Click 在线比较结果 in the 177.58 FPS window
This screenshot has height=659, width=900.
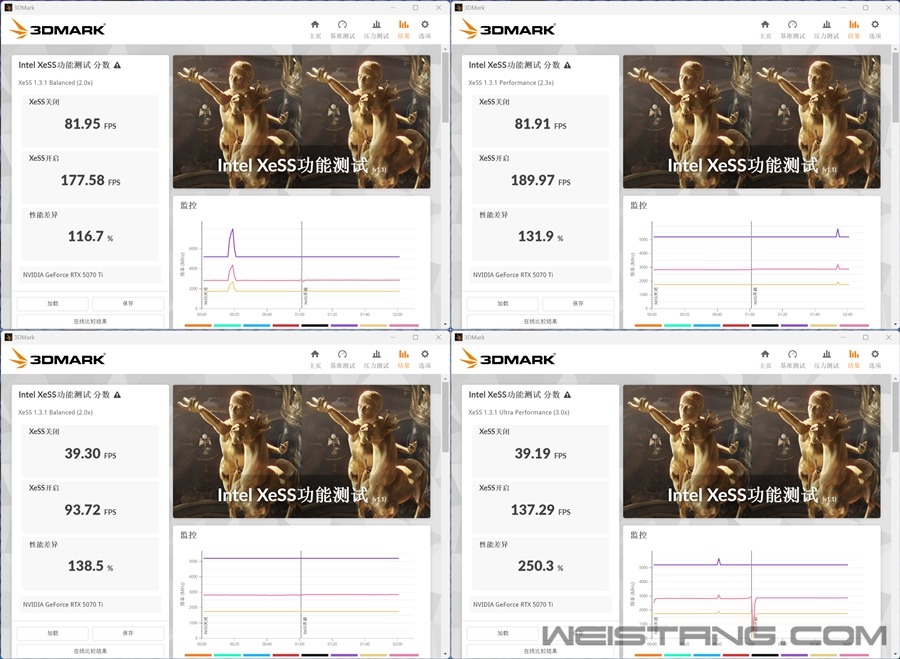pyautogui.click(x=90, y=321)
